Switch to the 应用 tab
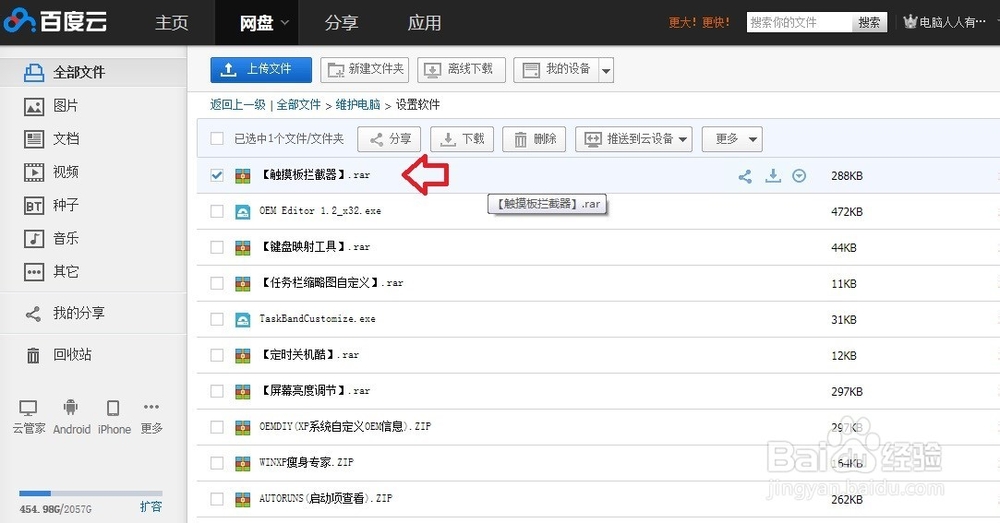 (x=424, y=23)
